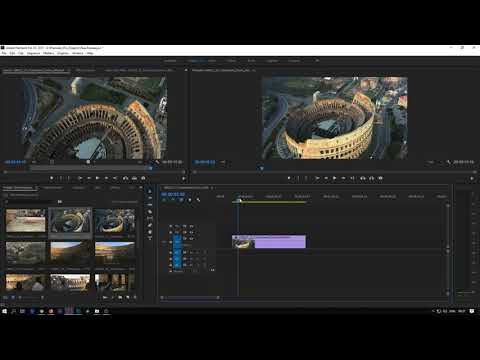Expand the workspace overflow chevron in top bar
Screen dimensions: 480x360
tap(317, 61)
